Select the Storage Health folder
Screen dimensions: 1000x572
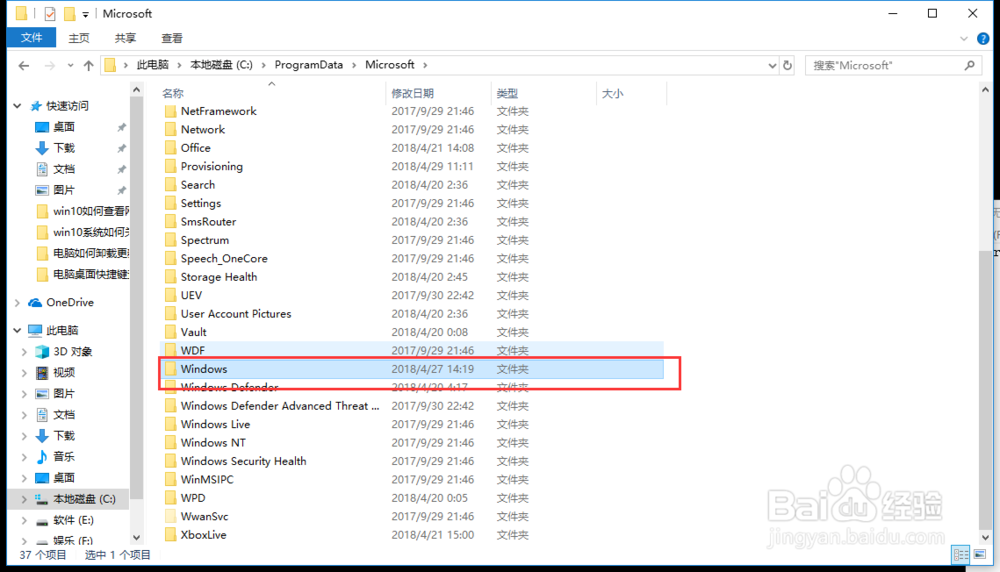point(219,277)
